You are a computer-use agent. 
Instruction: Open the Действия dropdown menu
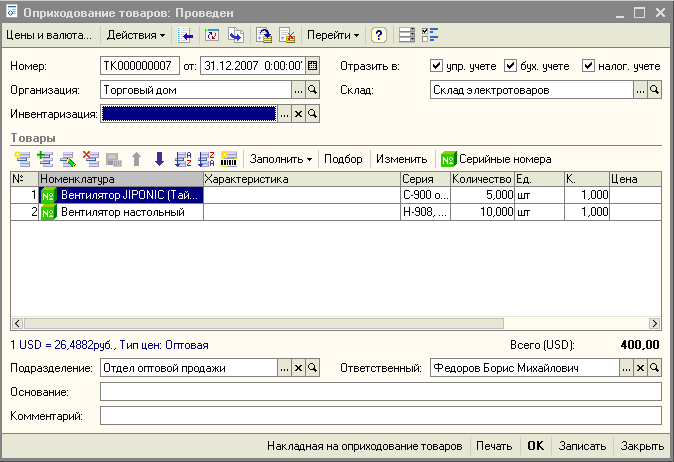click(136, 35)
